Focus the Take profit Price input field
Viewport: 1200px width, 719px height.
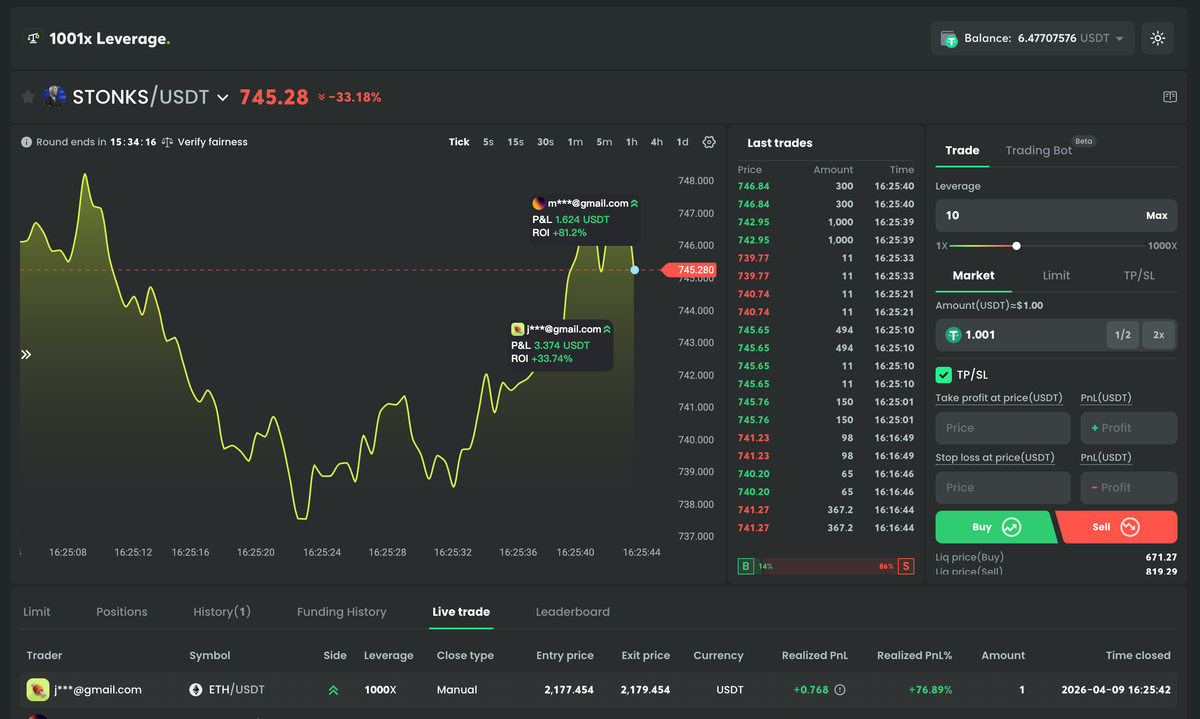pos(1003,428)
